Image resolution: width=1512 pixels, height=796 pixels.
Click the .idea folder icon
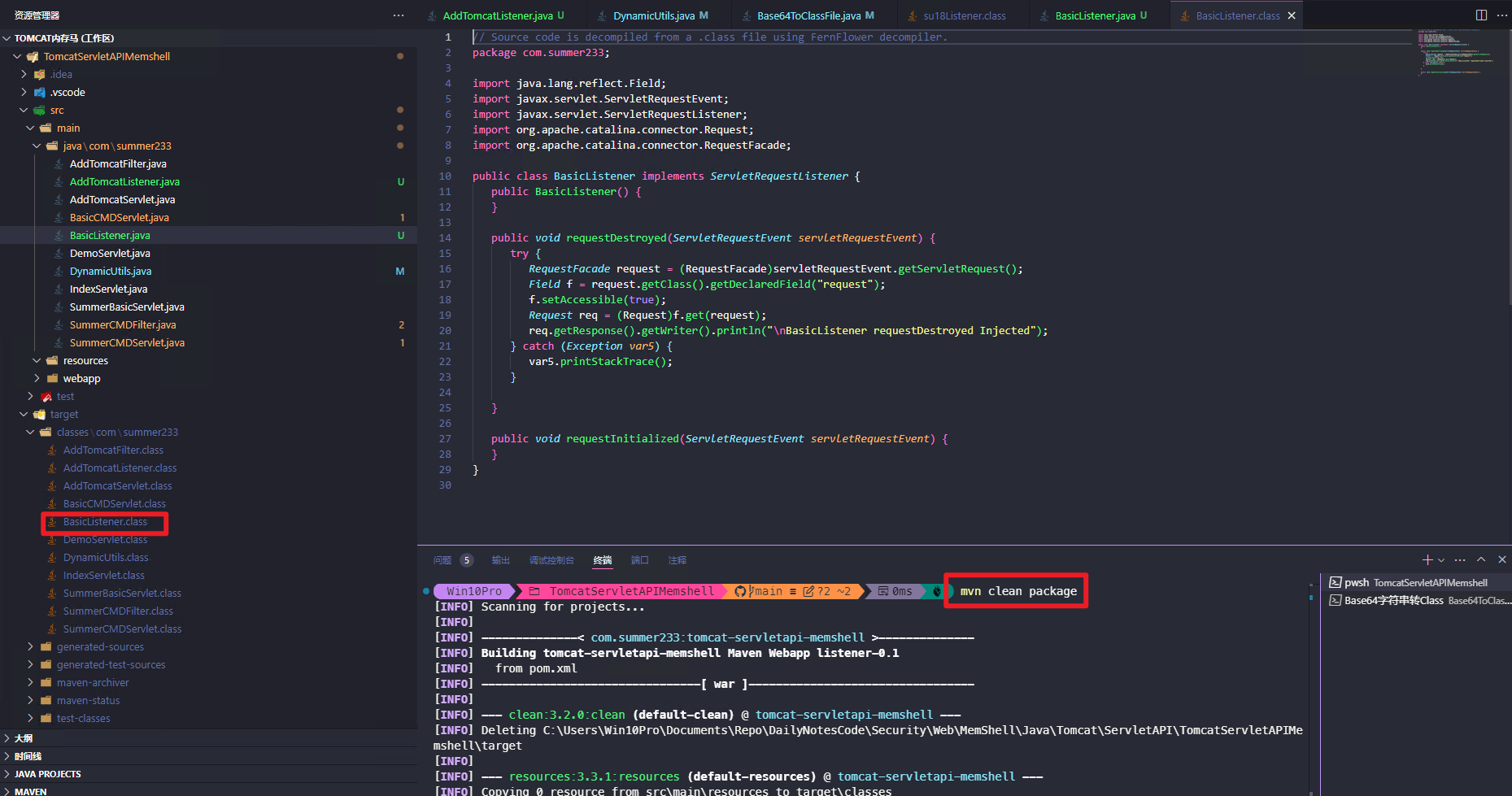39,75
